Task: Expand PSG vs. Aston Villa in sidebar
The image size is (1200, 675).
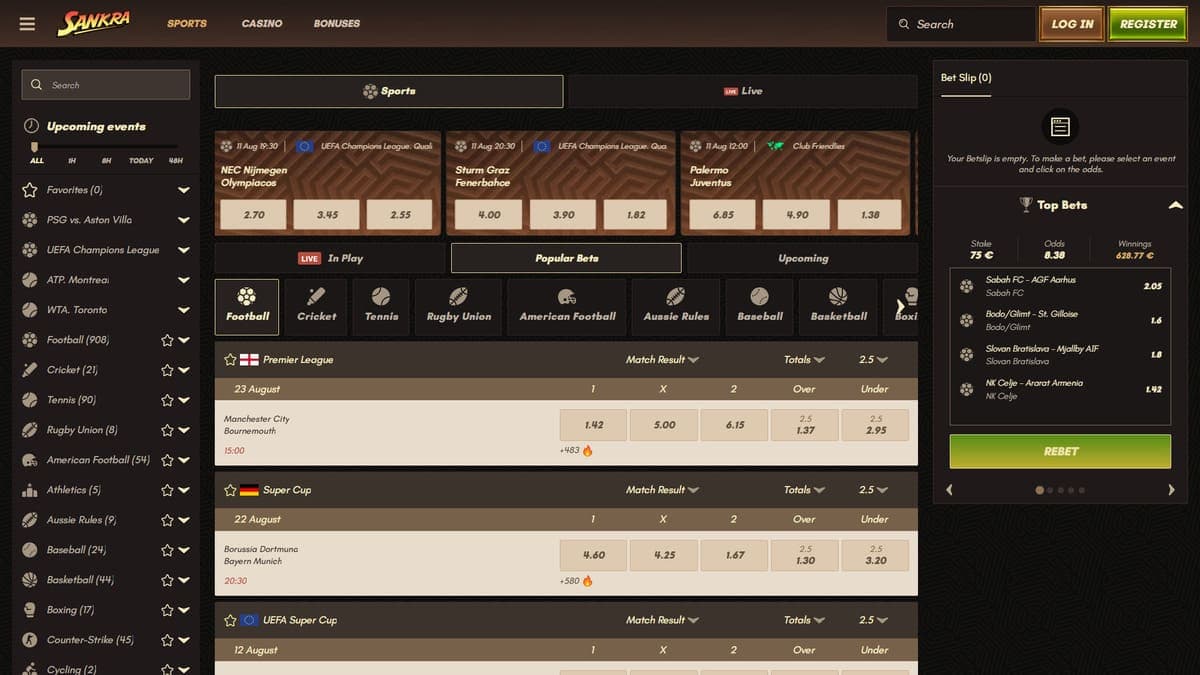Action: pos(184,220)
